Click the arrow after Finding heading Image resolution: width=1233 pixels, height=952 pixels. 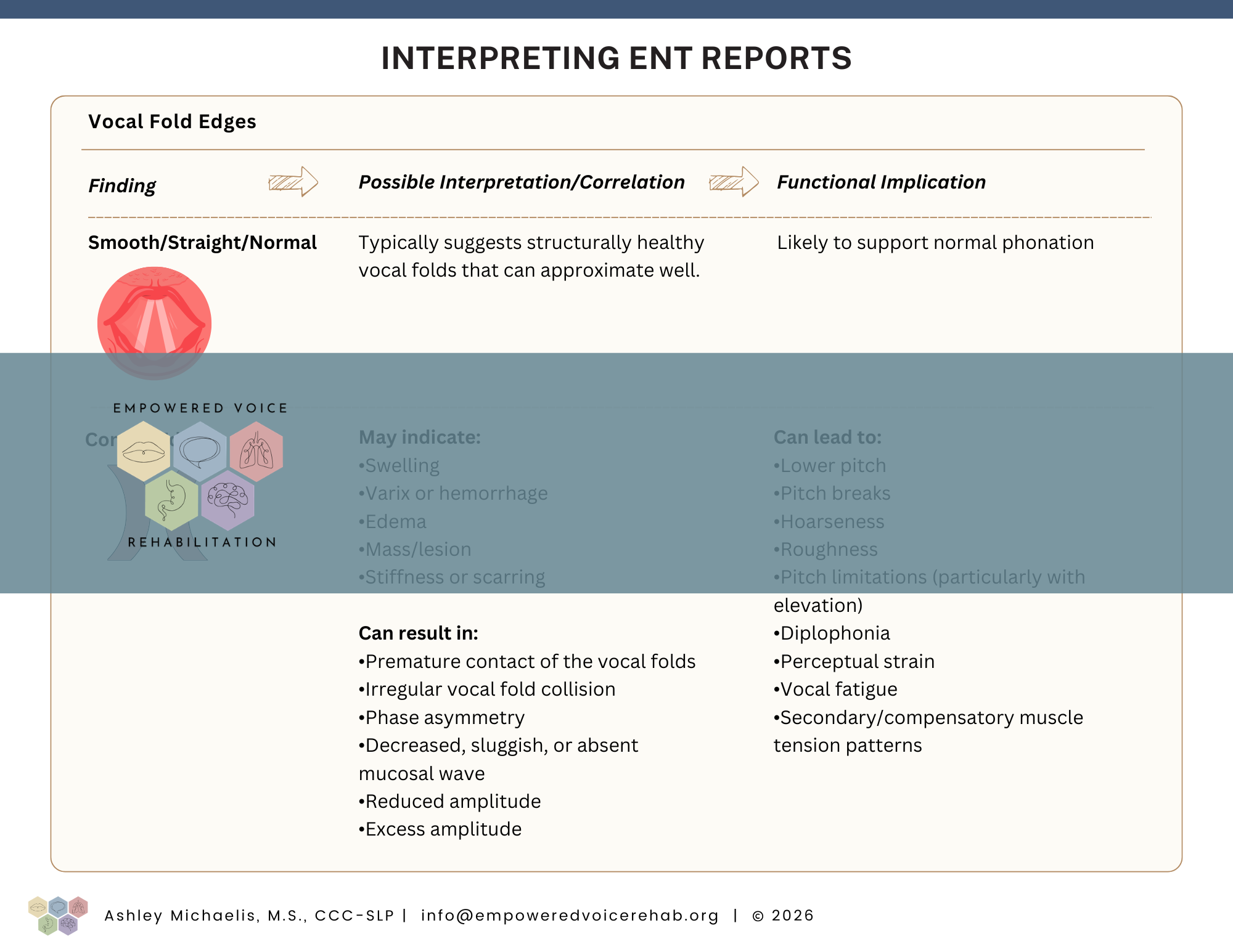[293, 182]
